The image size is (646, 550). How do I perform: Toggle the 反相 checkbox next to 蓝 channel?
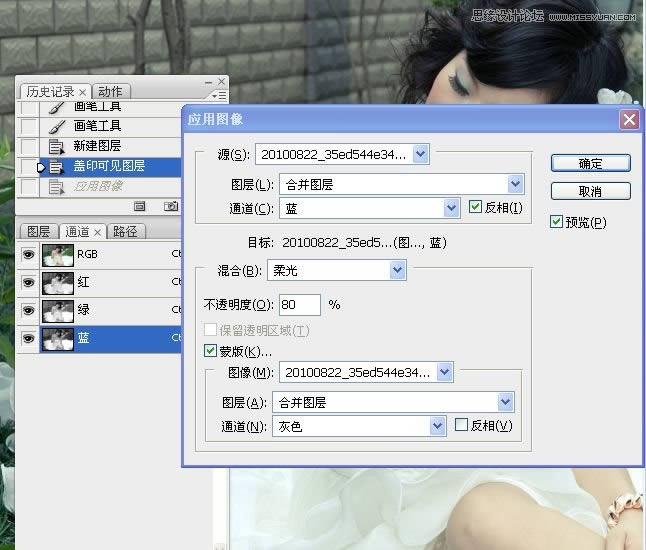click(x=476, y=207)
